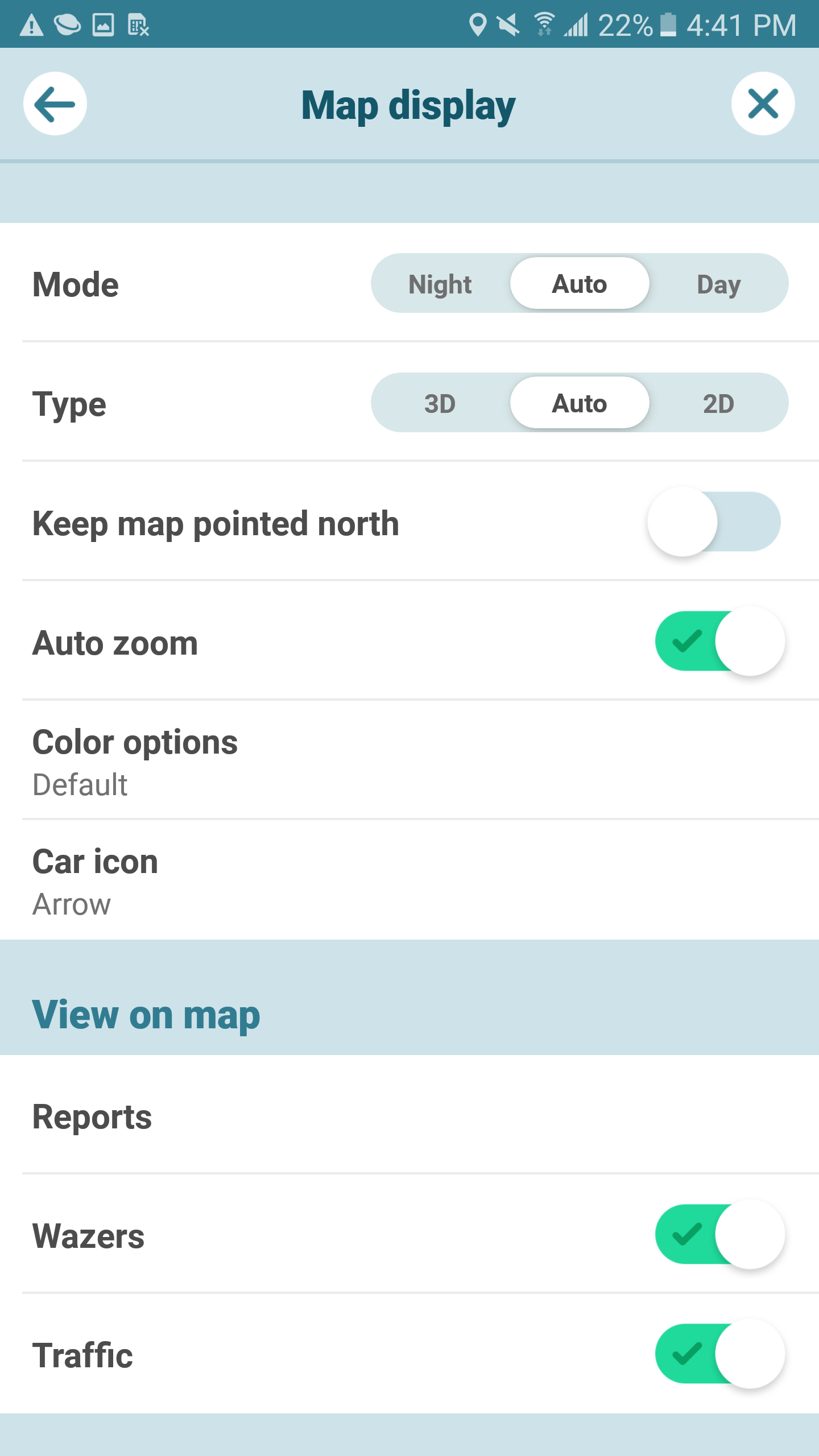Select Night mode

(x=440, y=284)
